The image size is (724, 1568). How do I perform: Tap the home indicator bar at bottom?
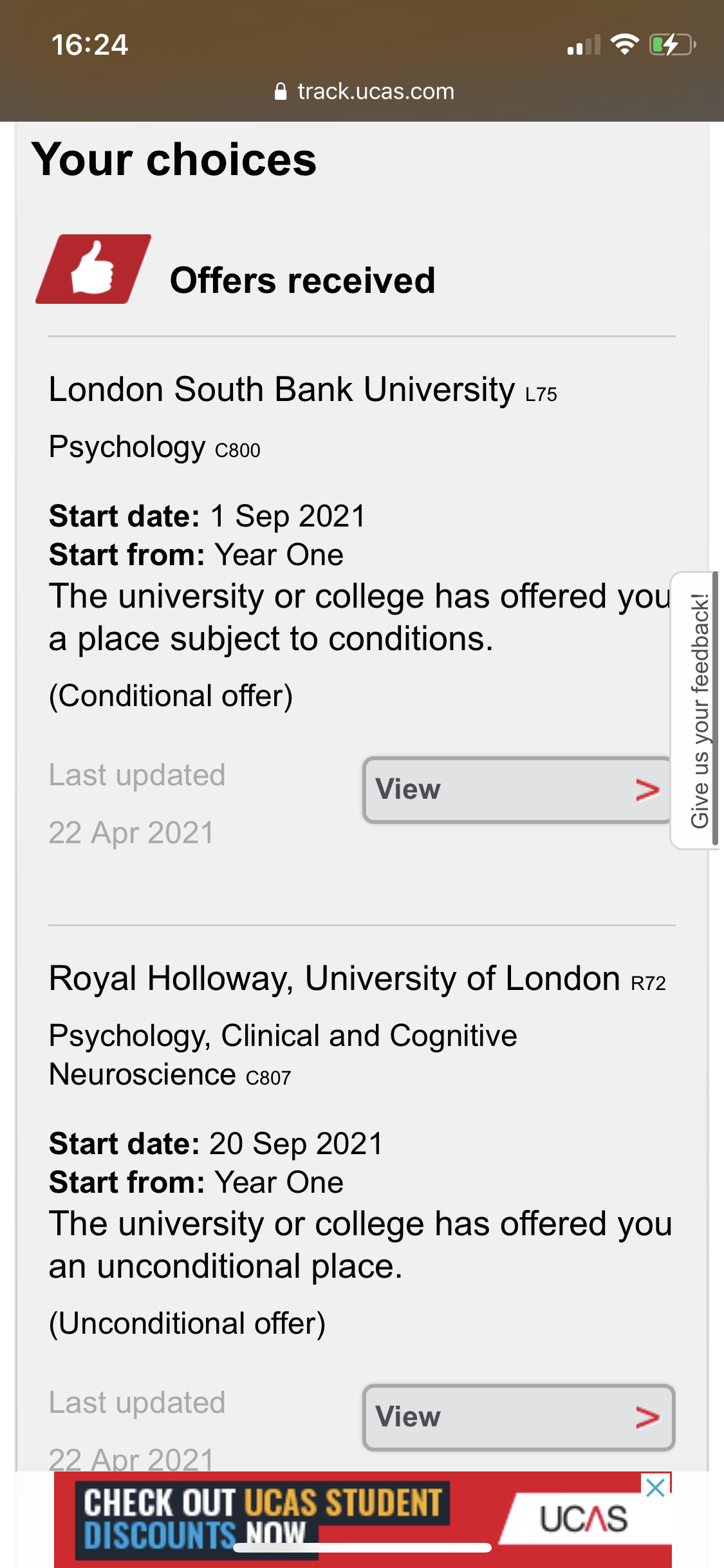click(x=362, y=1547)
